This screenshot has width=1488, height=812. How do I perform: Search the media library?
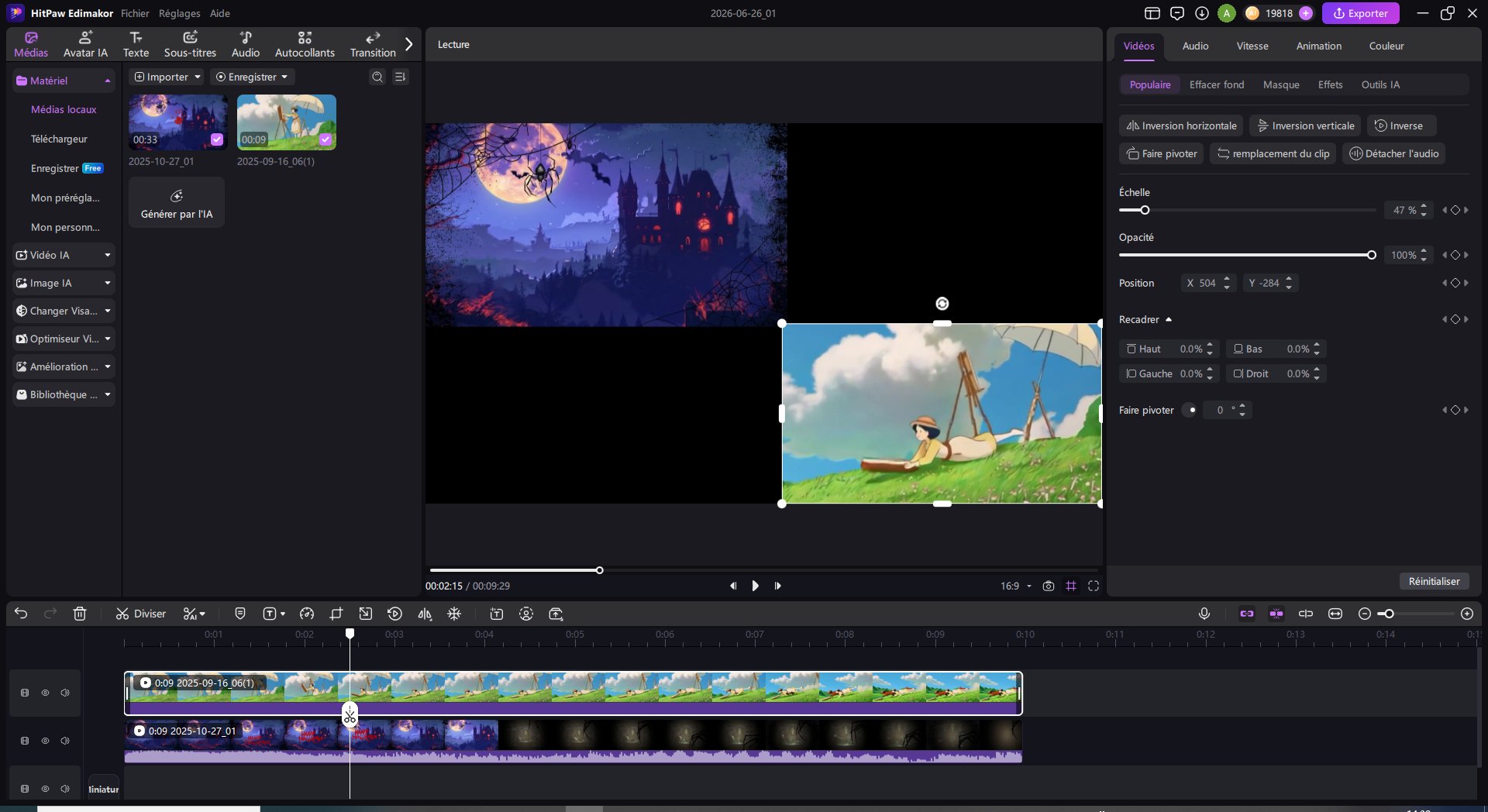pyautogui.click(x=377, y=77)
